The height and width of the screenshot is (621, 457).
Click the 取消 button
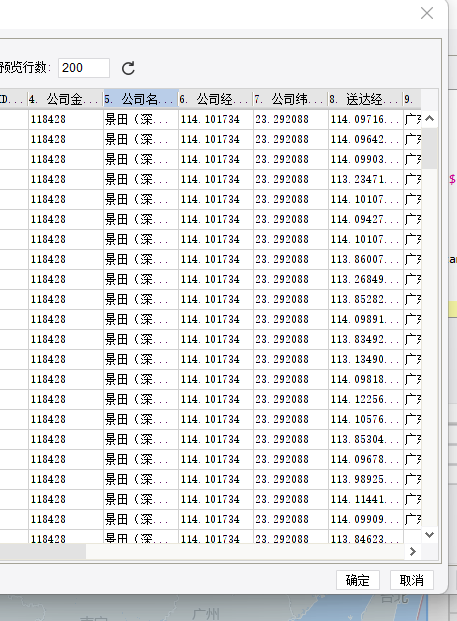(x=412, y=580)
